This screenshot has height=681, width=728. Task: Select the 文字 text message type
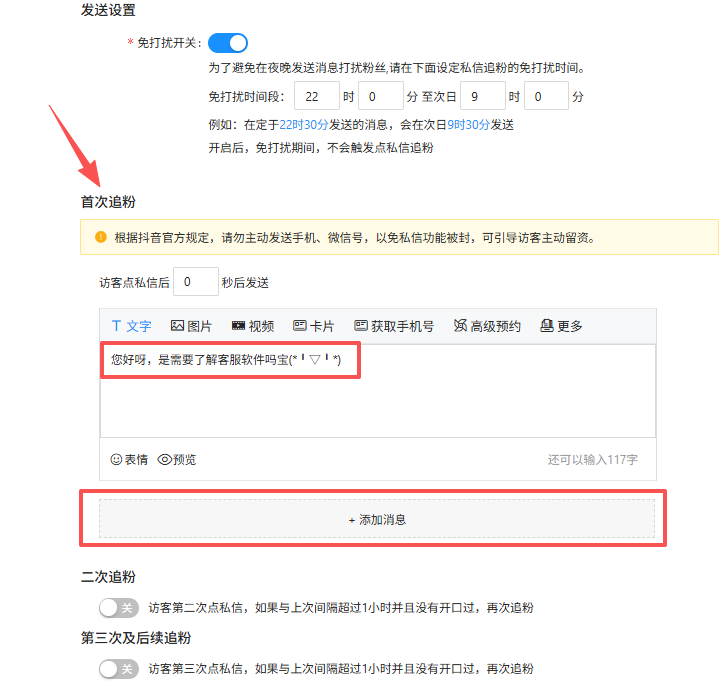tap(131, 326)
